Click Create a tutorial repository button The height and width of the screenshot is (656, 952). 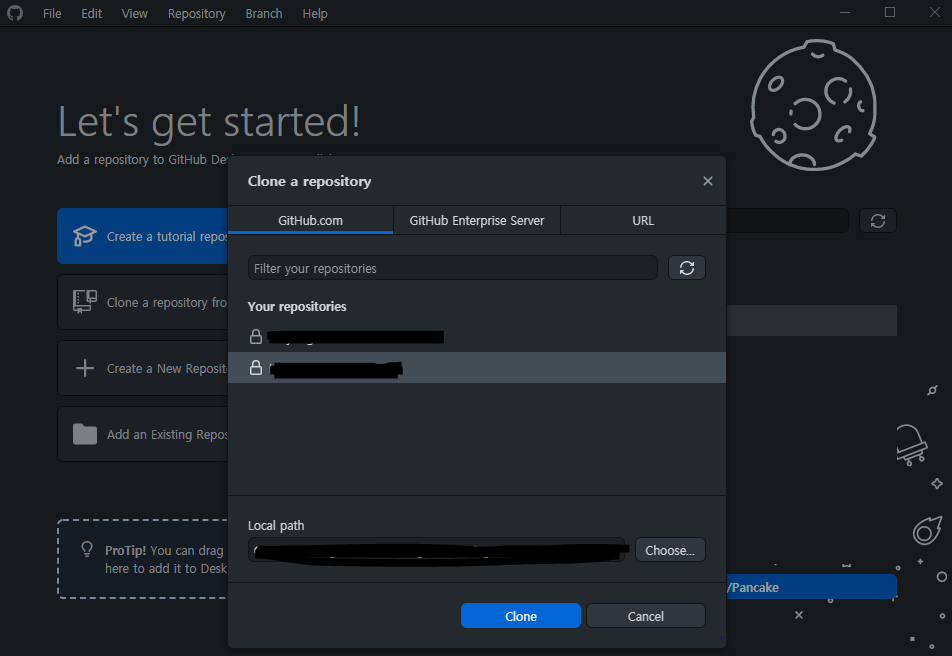point(143,236)
